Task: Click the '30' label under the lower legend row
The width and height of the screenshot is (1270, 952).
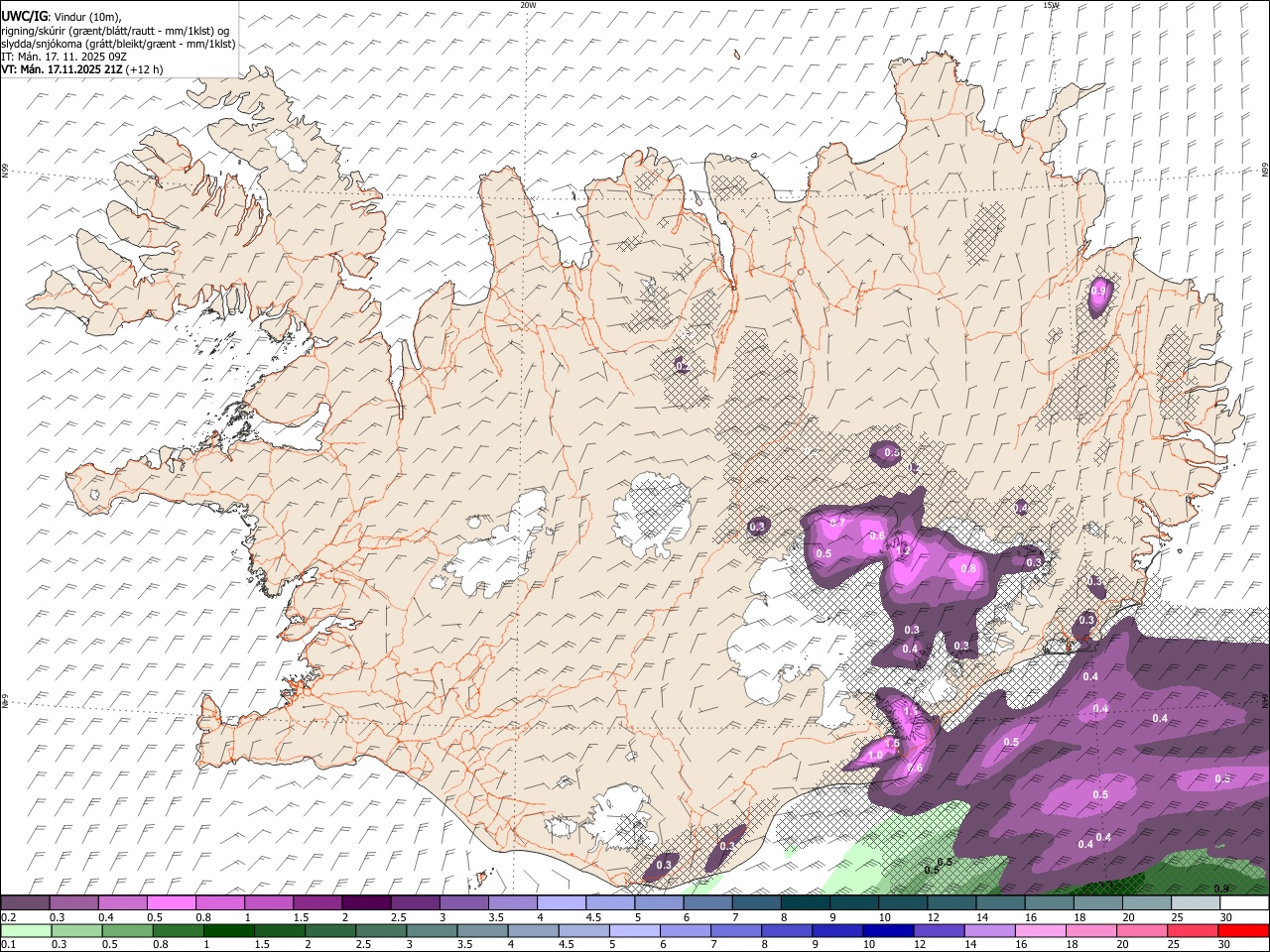Action: (x=1225, y=945)
